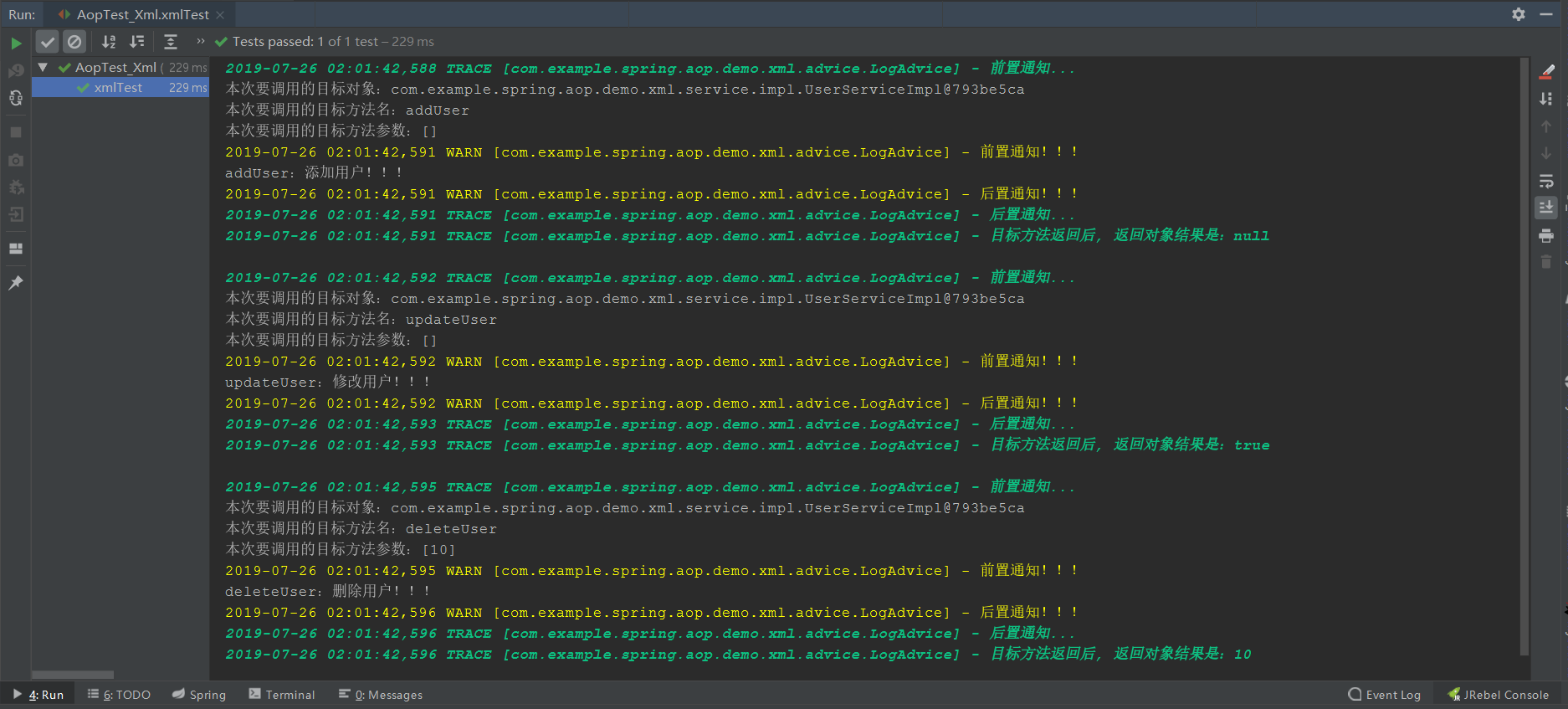Image resolution: width=1568 pixels, height=709 pixels.
Task: Toggle soft-wrap for console output
Action: (1546, 181)
